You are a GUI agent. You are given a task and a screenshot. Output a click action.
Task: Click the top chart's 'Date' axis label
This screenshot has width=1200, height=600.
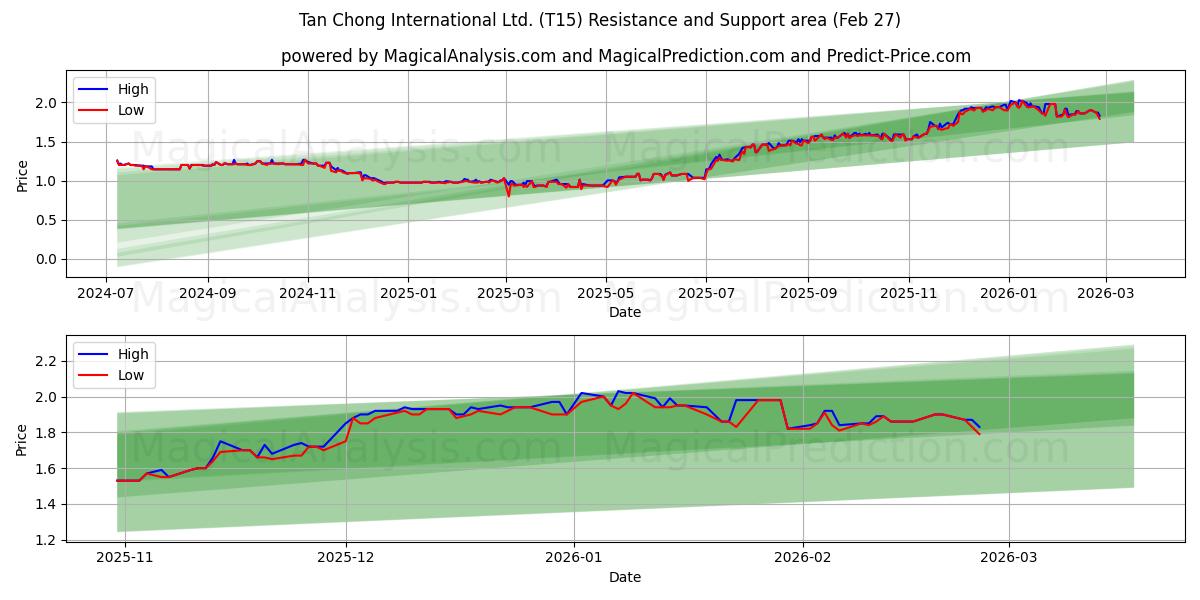click(625, 312)
